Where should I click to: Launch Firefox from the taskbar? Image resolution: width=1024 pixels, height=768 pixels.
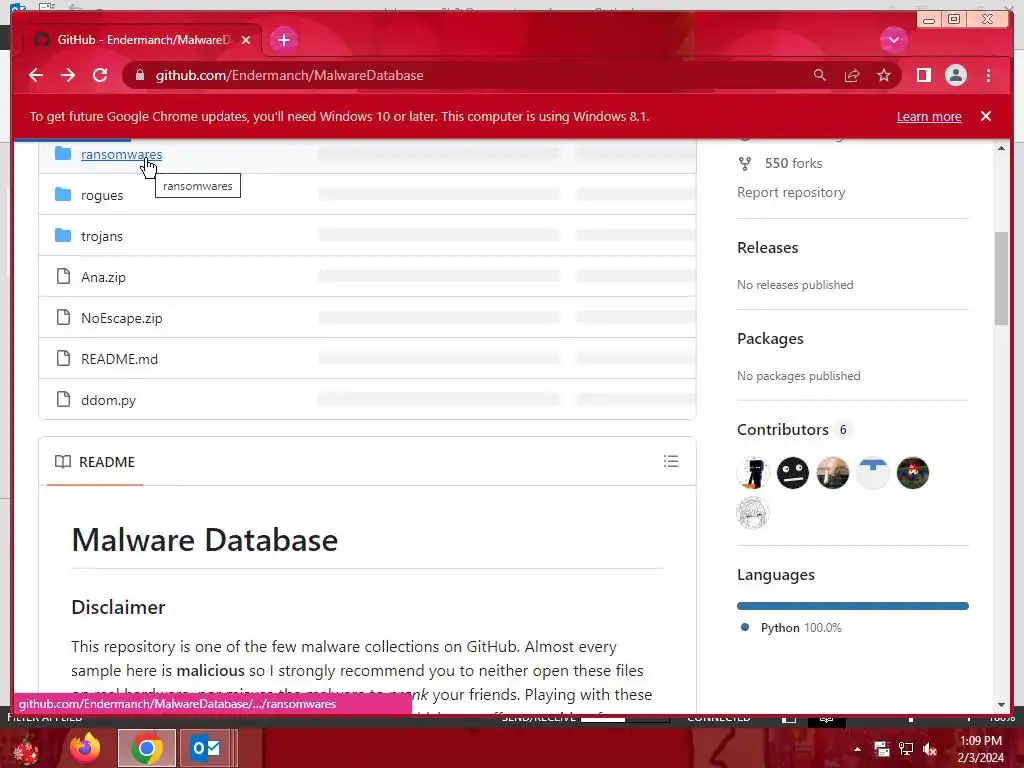click(85, 748)
